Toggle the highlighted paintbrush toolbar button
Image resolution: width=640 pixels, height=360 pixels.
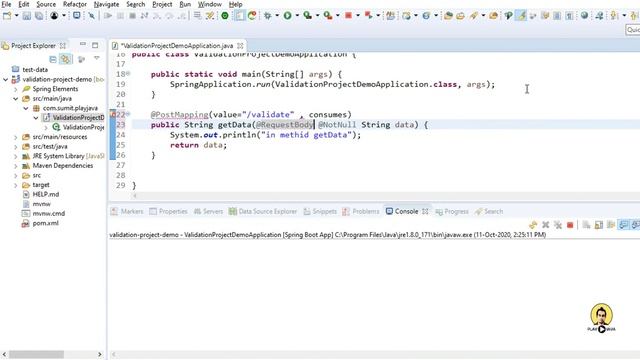[521, 16]
